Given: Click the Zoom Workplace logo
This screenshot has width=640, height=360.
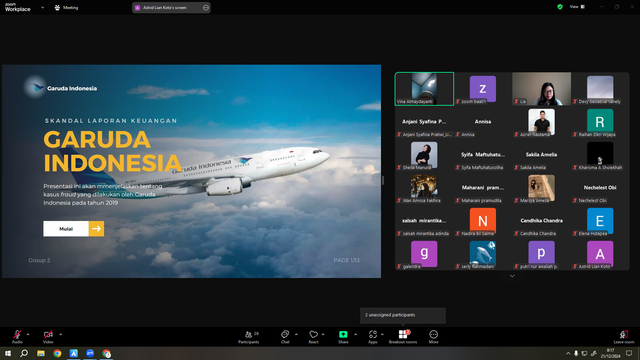Looking at the screenshot, I should pyautogui.click(x=18, y=7).
